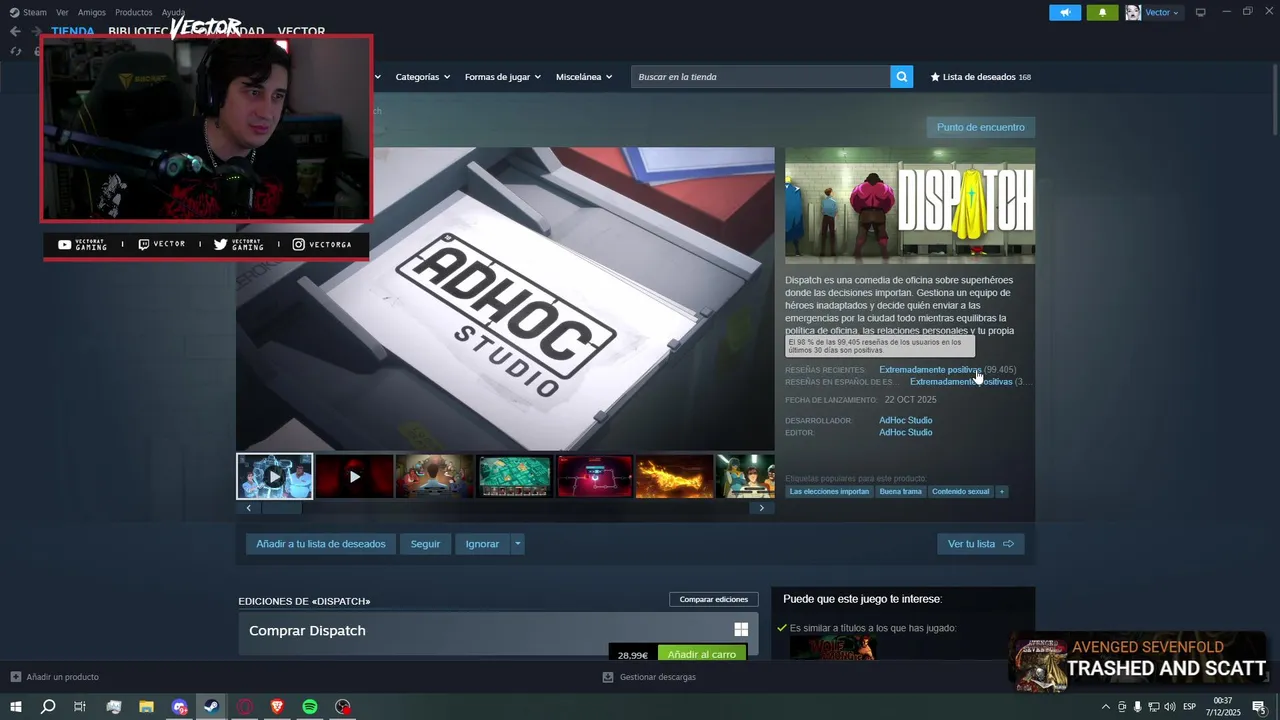Select the fiery orange screenshot thumbnail
This screenshot has width=1280, height=720.
[675, 476]
